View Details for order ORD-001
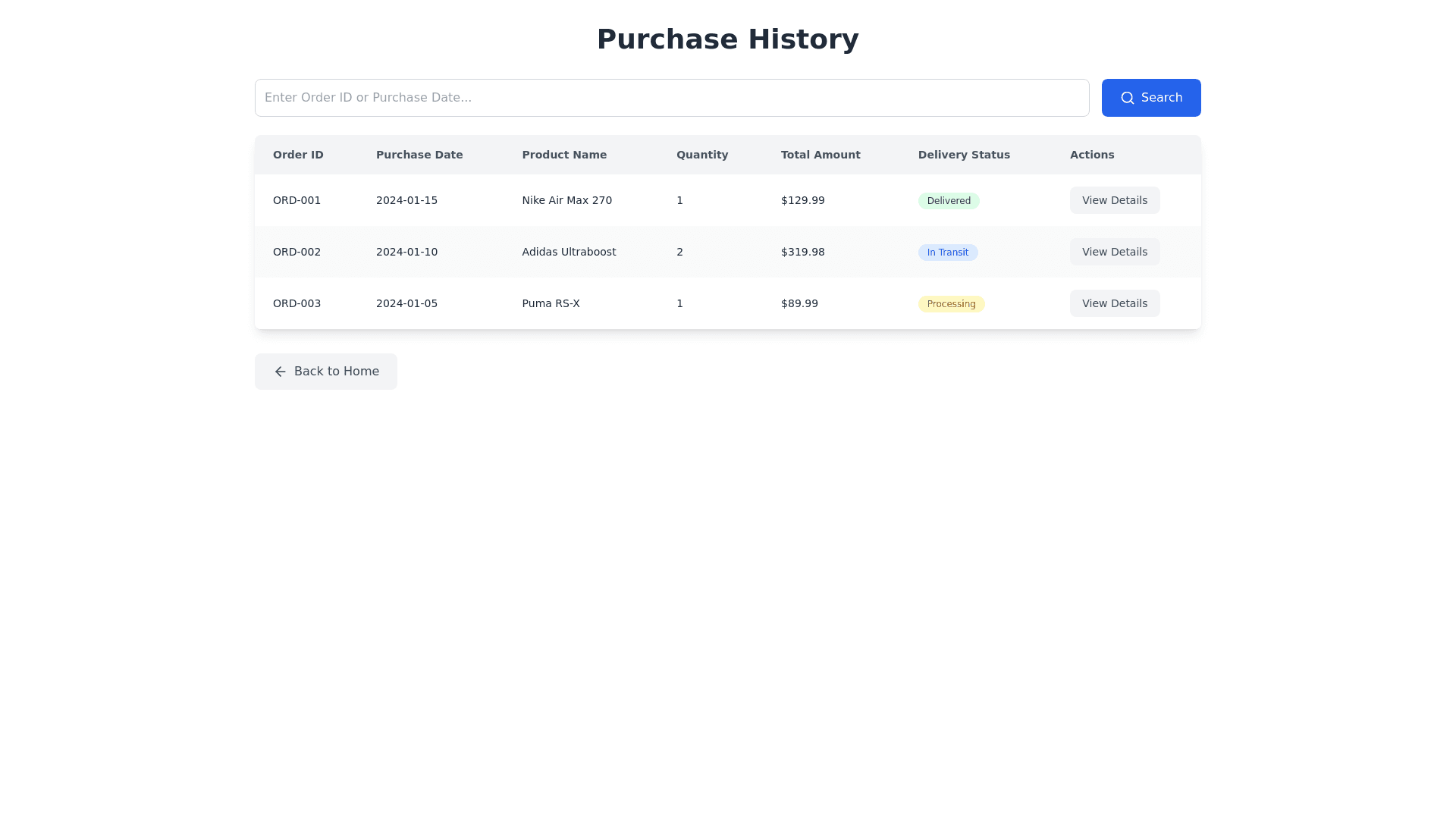The image size is (1456, 819). pyautogui.click(x=1114, y=200)
